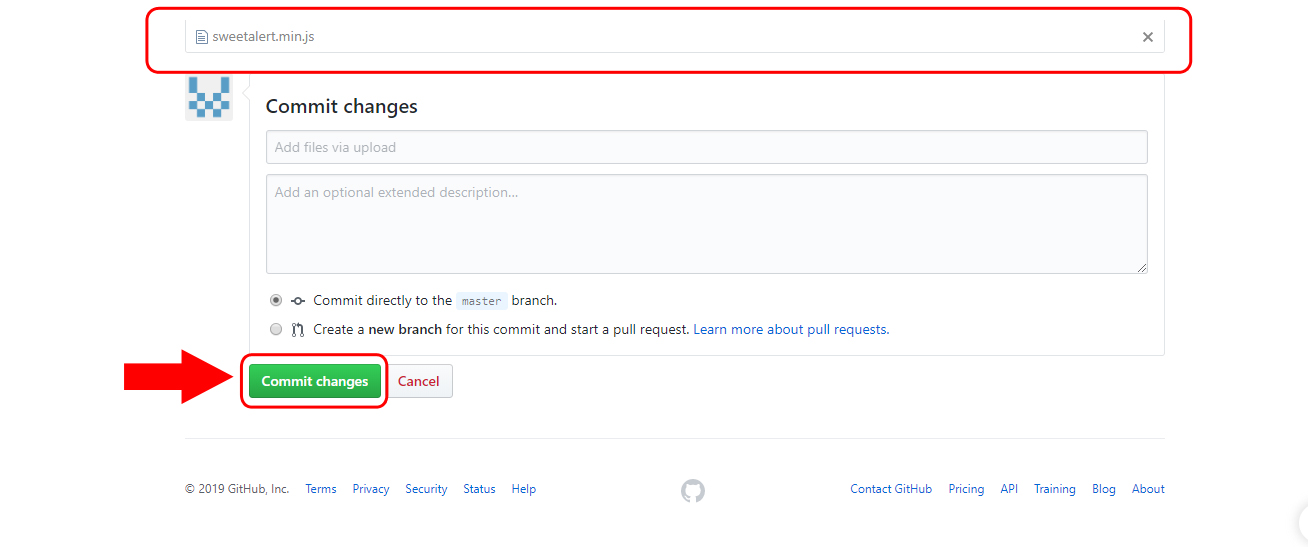Open the Blog footer link
The image size is (1308, 547).
click(1104, 489)
